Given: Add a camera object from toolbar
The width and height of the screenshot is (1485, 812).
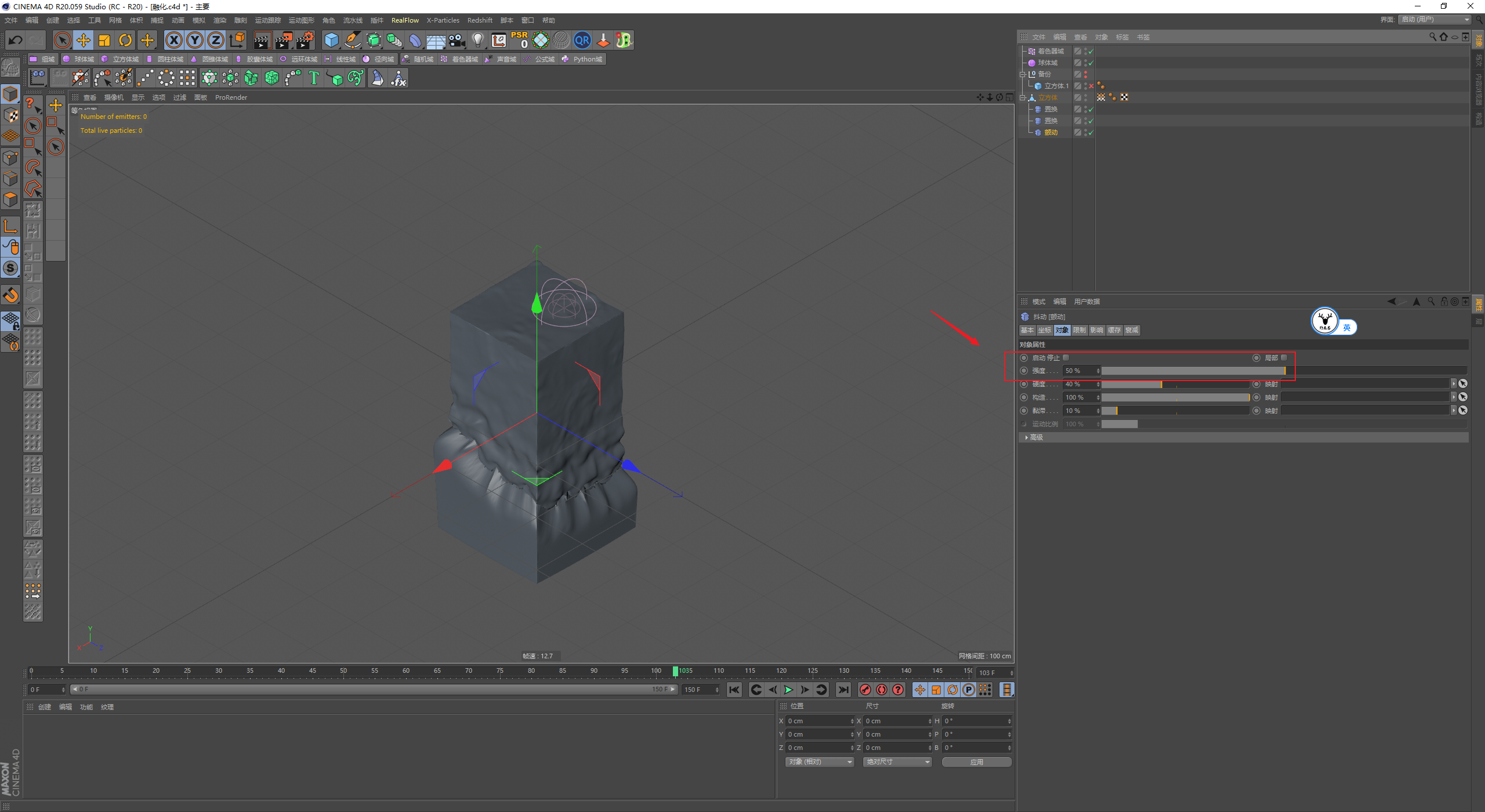Looking at the screenshot, I should point(457,40).
